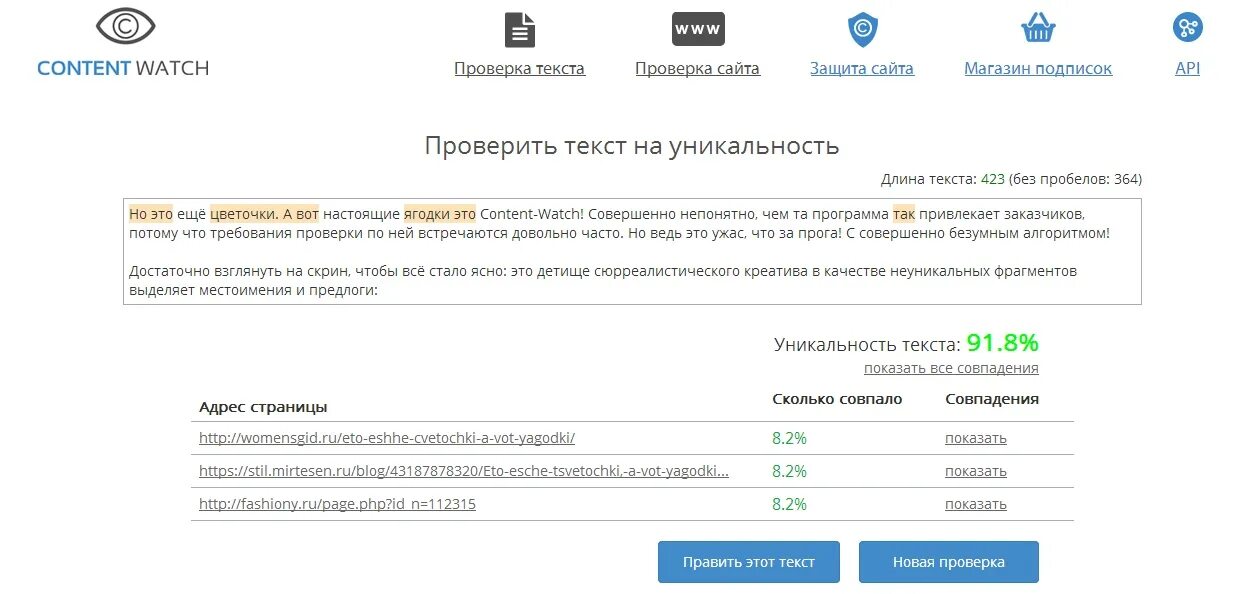Click the Совпадения column header
Viewport: 1255px width, 594px height.
992,399
